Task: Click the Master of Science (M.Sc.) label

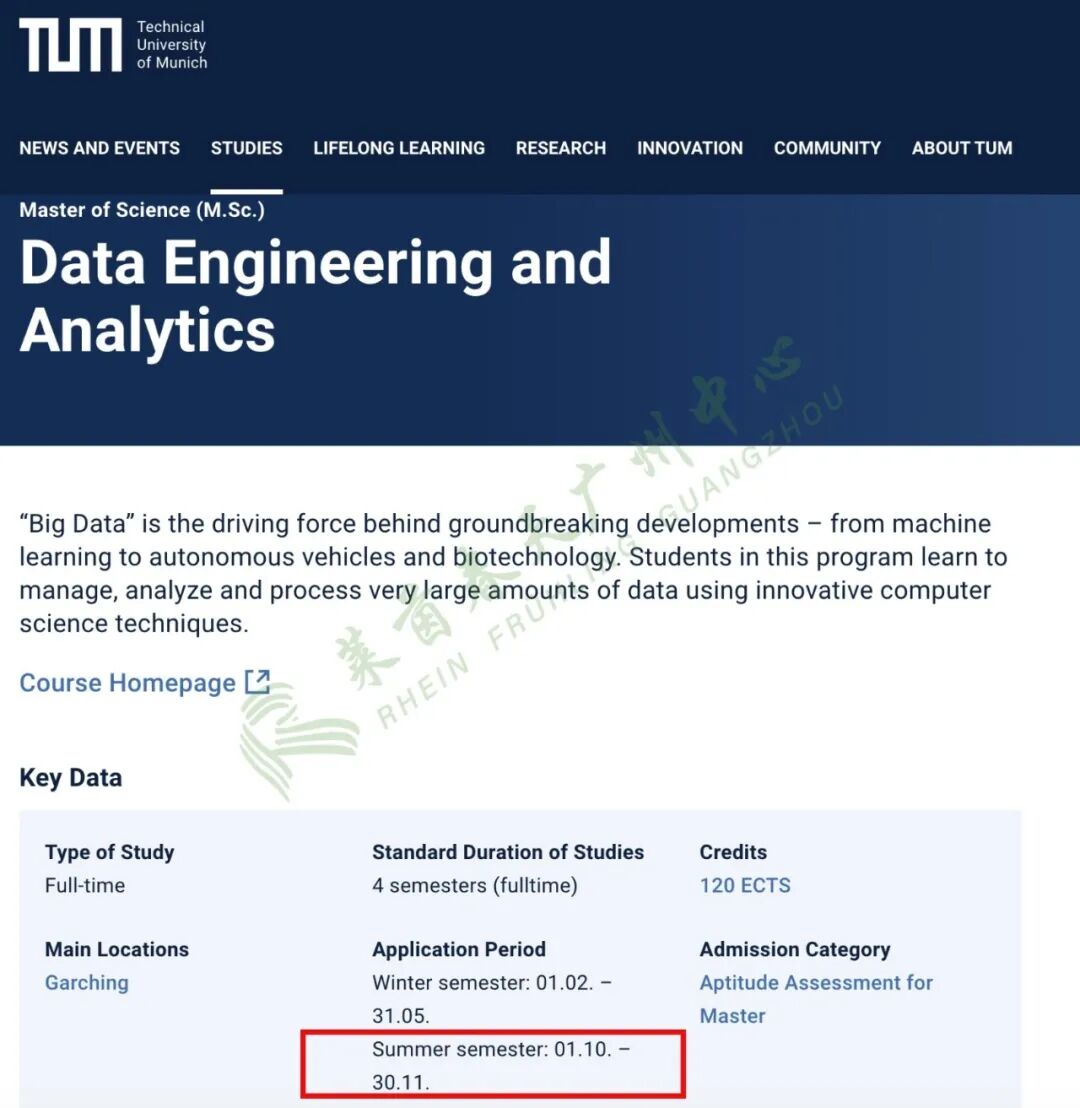Action: pyautogui.click(x=142, y=210)
